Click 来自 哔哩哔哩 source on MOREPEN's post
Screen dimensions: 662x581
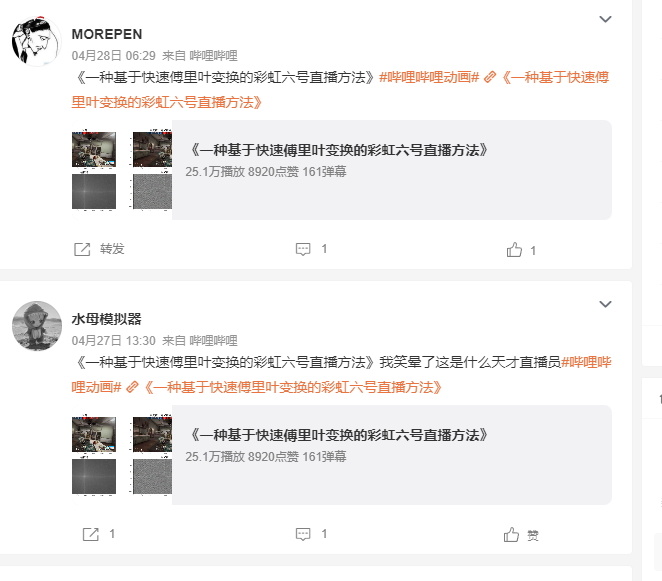pyautogui.click(x=200, y=56)
